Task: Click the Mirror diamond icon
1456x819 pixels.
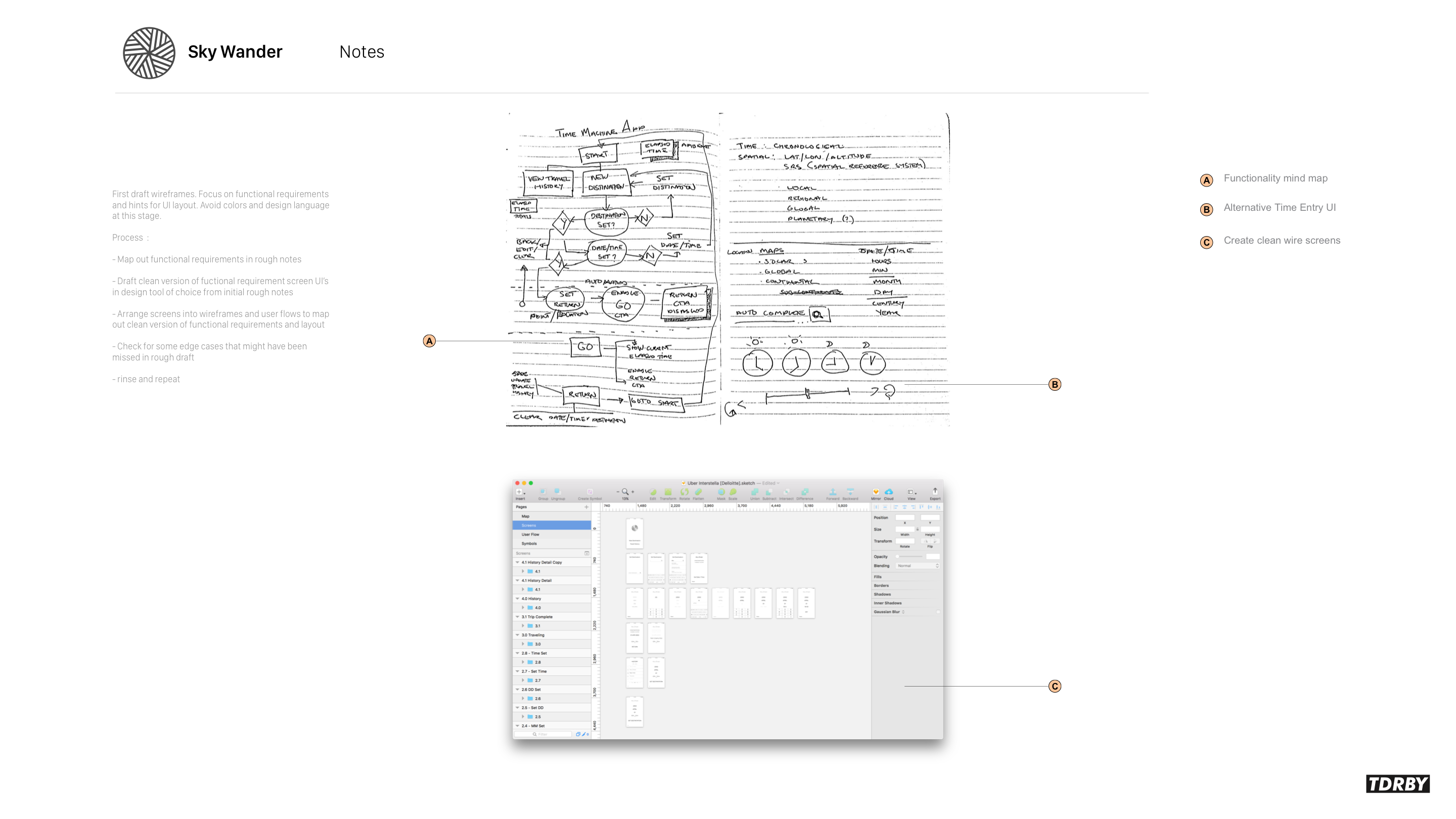Action: click(876, 492)
